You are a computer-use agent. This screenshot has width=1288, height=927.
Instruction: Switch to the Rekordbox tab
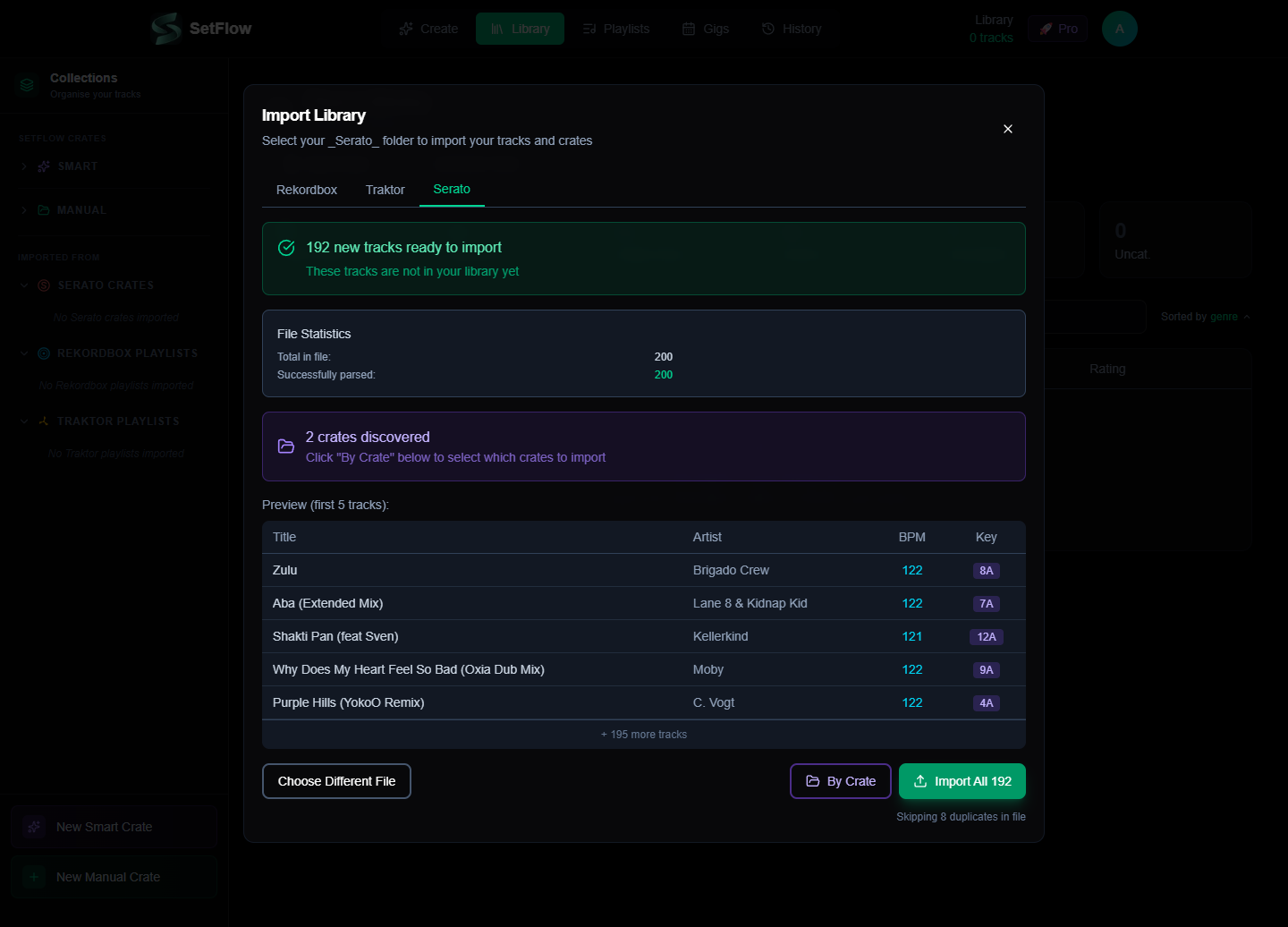[x=306, y=190]
